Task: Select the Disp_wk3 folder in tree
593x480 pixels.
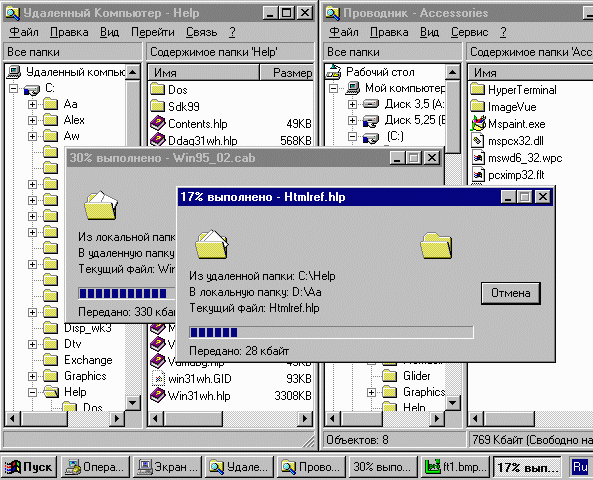Action: coord(87,328)
